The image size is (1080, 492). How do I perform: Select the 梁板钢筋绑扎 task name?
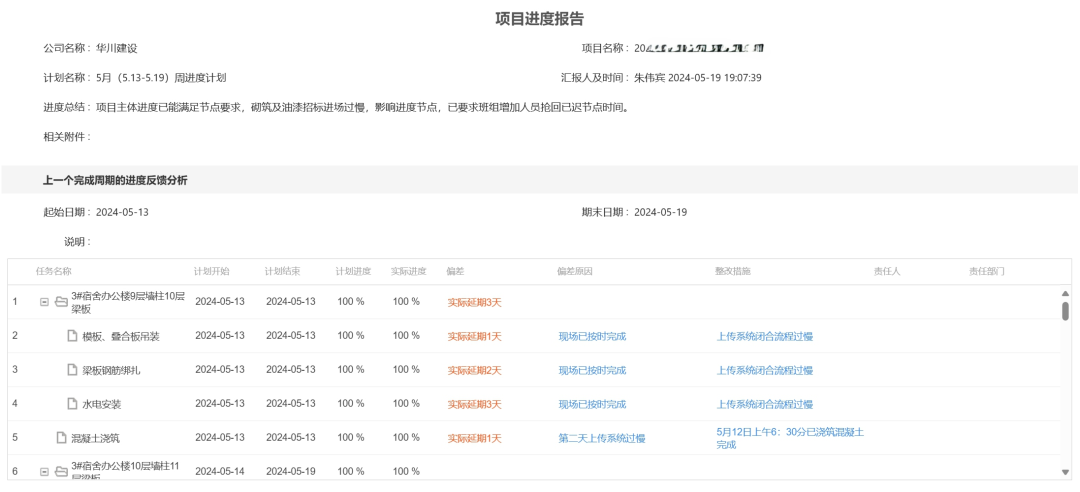(111, 370)
